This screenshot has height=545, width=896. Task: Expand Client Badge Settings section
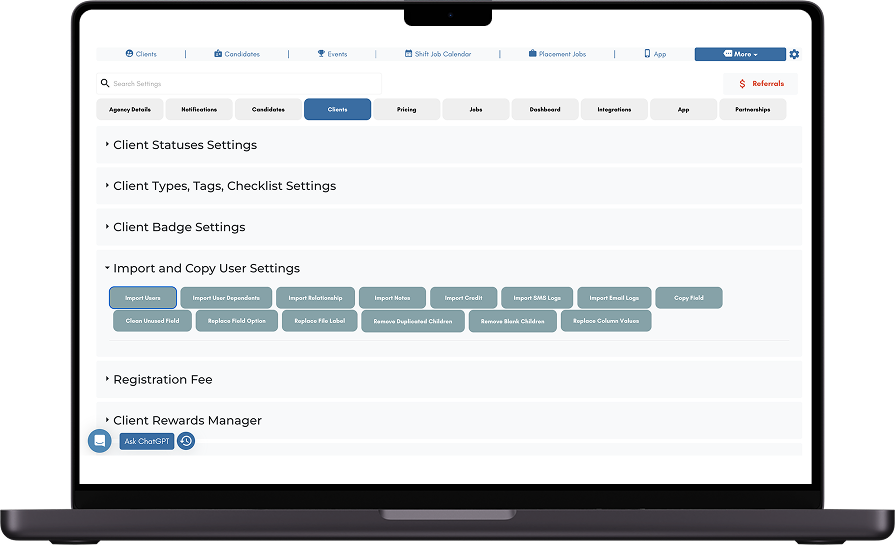point(449,227)
